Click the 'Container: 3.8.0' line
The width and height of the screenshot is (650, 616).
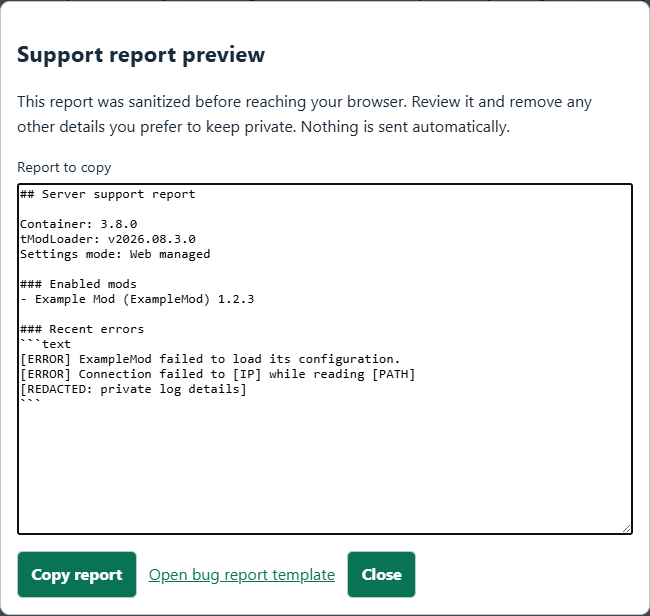tap(79, 224)
